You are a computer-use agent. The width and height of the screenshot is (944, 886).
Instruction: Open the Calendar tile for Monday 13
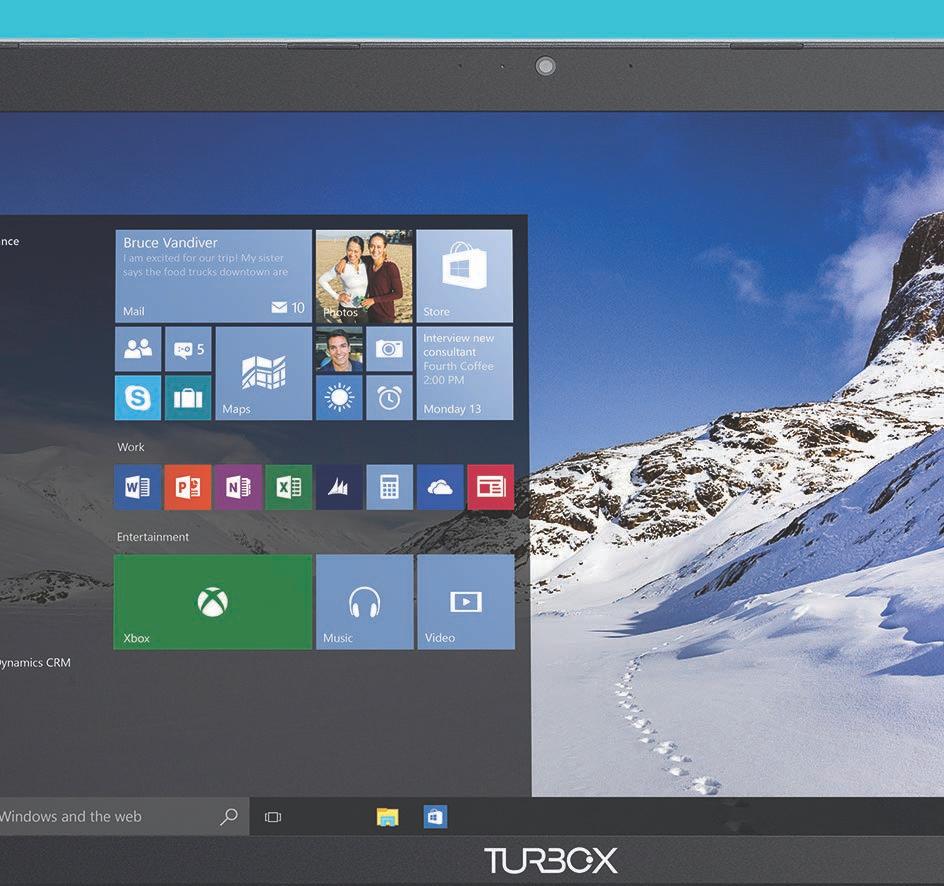465,373
